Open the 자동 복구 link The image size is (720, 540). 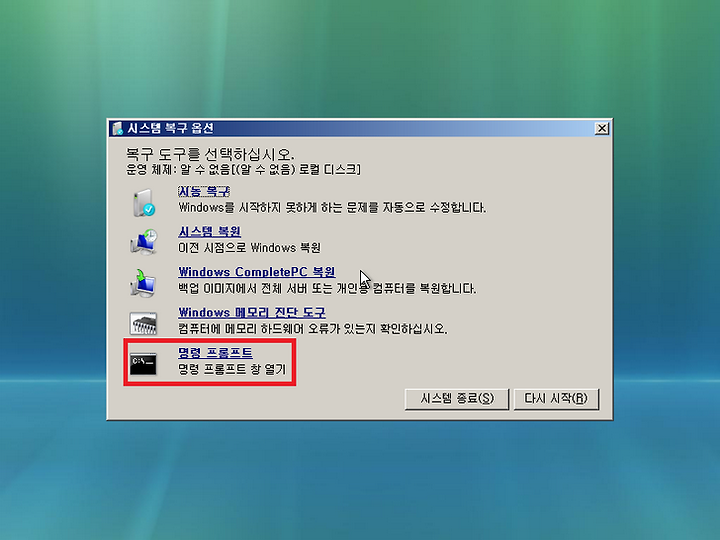tap(204, 191)
